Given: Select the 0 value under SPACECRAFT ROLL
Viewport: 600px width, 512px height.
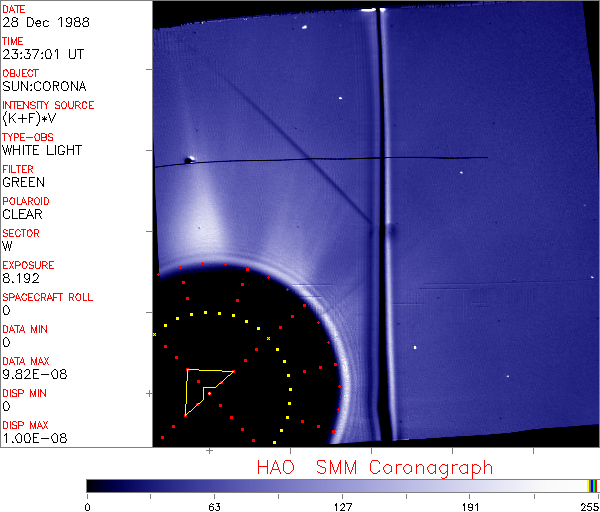Looking at the screenshot, I should tap(6, 310).
